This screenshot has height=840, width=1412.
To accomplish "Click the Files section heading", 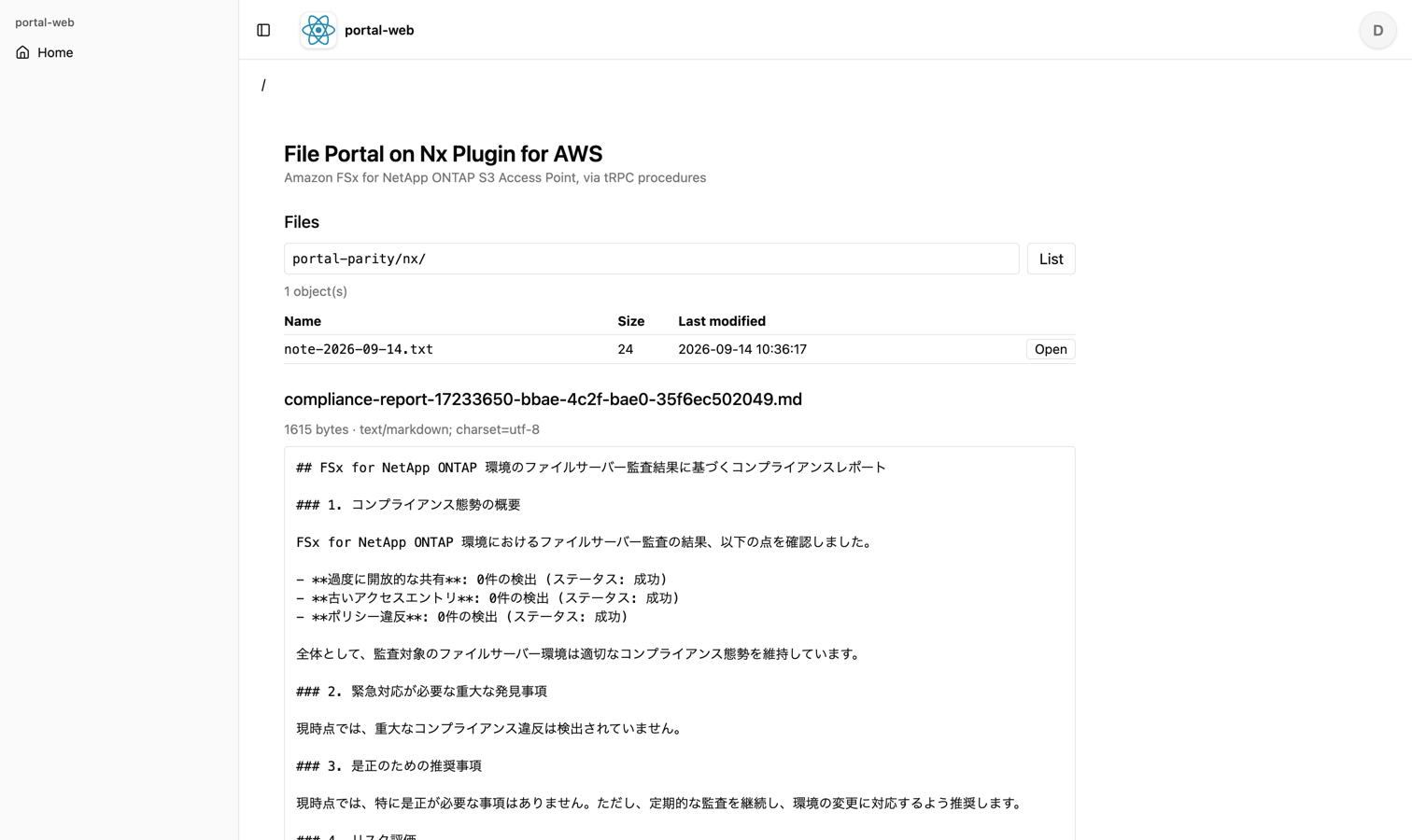I will tap(302, 222).
